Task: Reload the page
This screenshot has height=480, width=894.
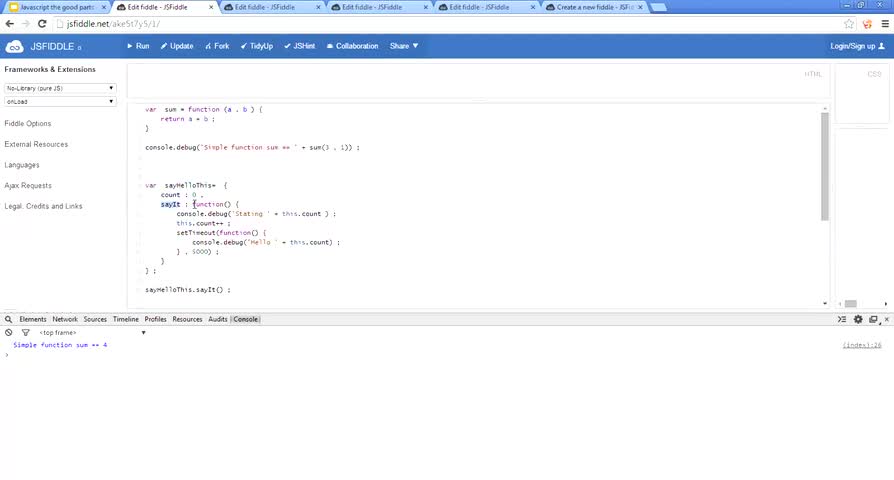Action: pyautogui.click(x=42, y=24)
